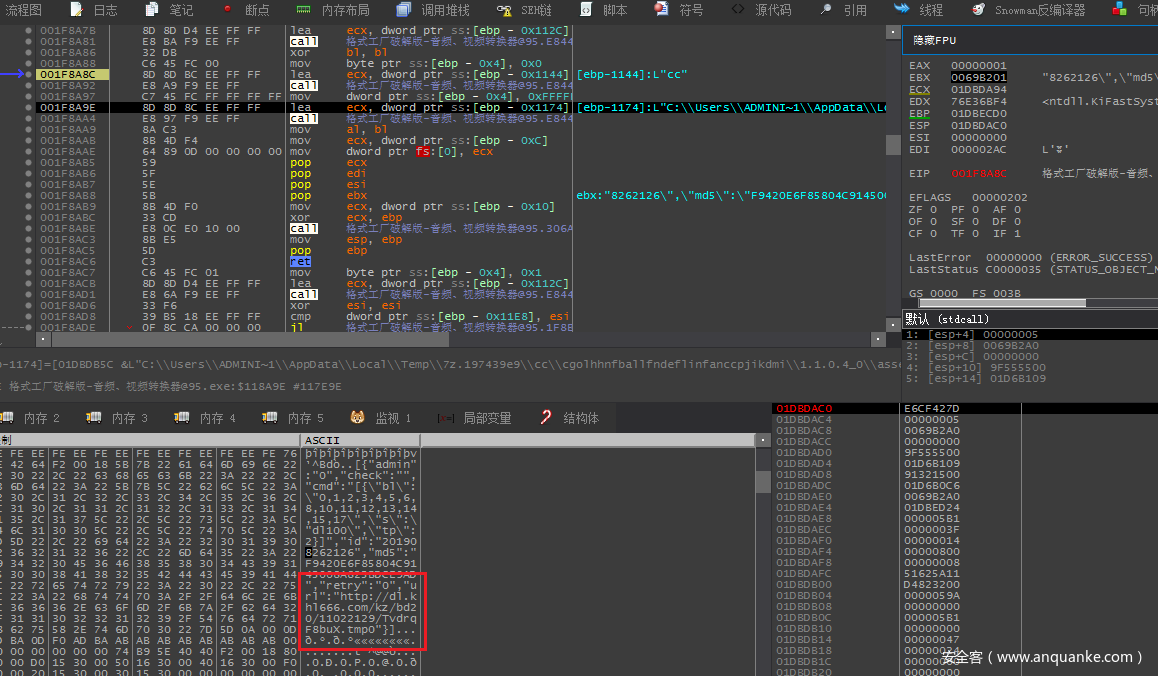
Task: Toggle breakpoint bullet at address 001F8A9E
Action: 29,107
